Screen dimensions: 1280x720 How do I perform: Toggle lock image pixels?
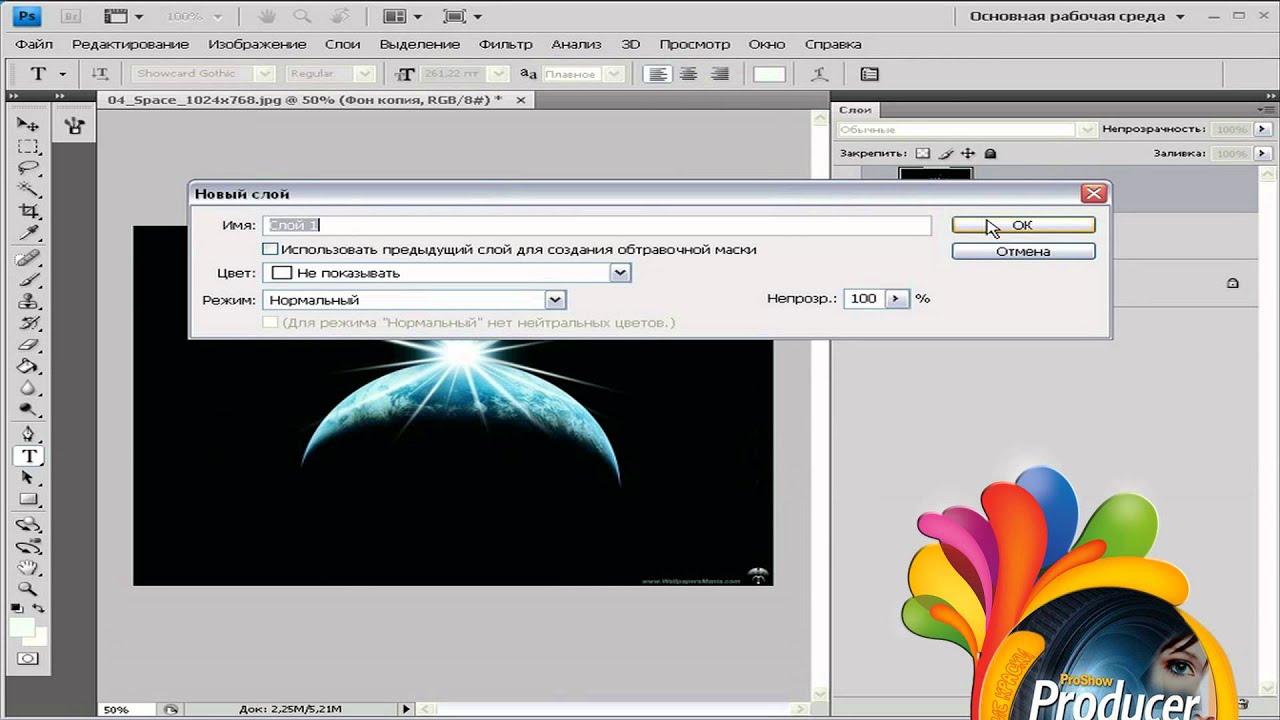point(945,154)
